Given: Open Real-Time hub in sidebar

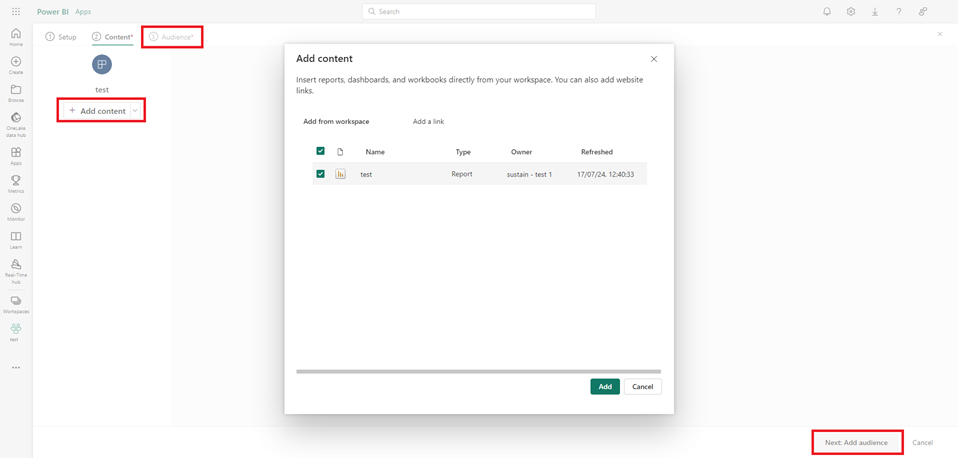Looking at the screenshot, I should pos(16,268).
